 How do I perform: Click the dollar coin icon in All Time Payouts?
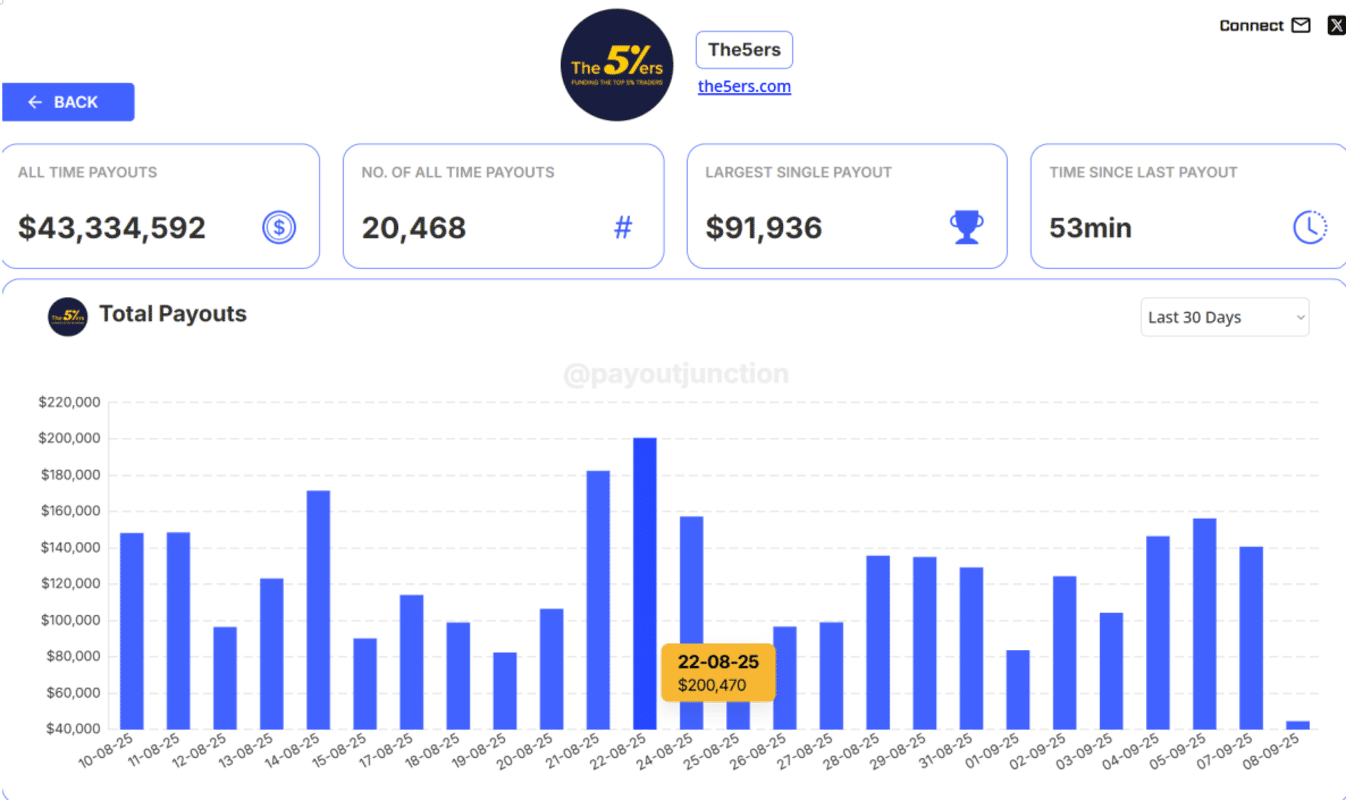coord(279,228)
